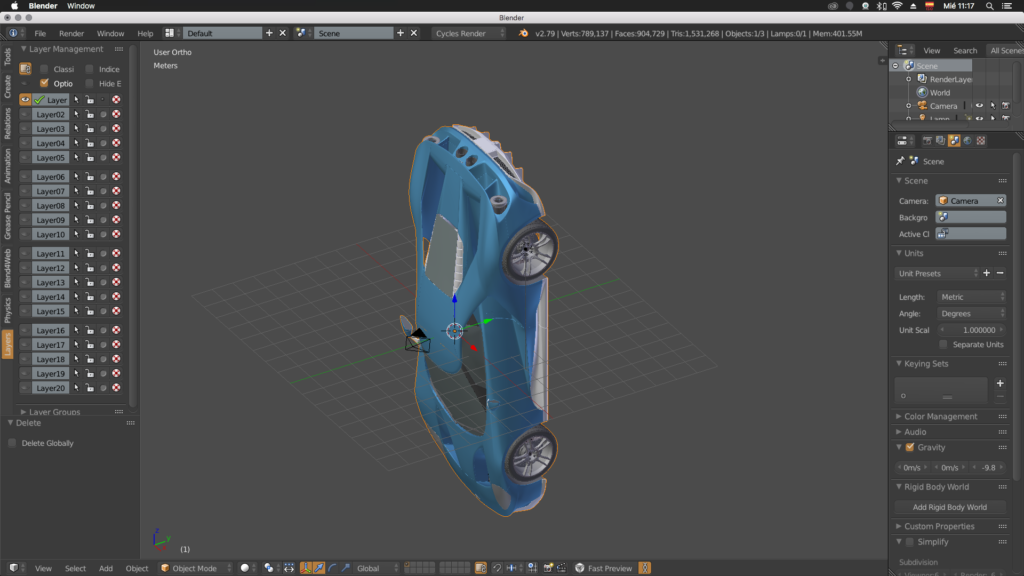This screenshot has width=1024, height=576.
Task: Click the Add Rigid Body World button
Action: pos(948,507)
